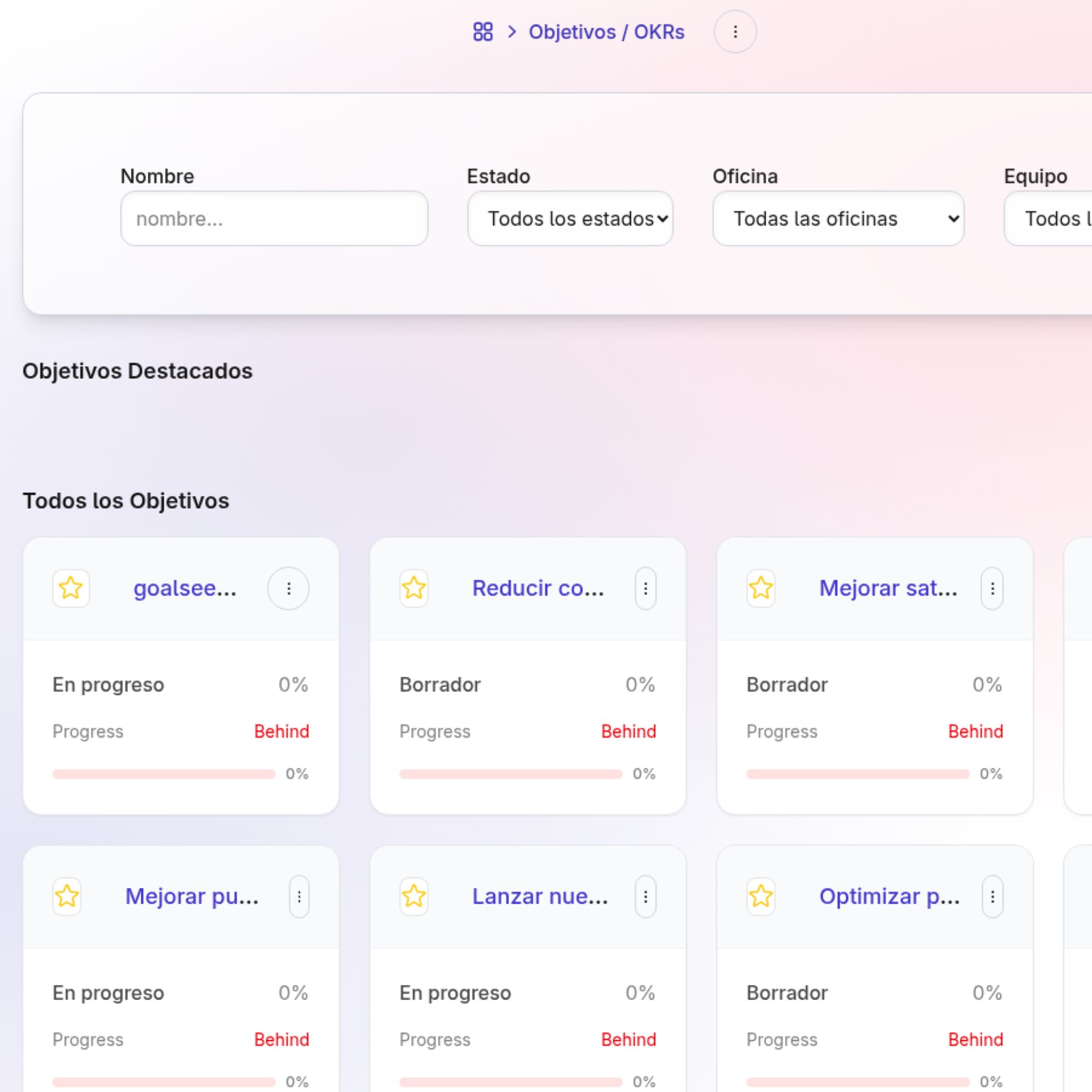Star the Lanzar nue... objective
Screen dimensions: 1092x1092
pos(414,896)
